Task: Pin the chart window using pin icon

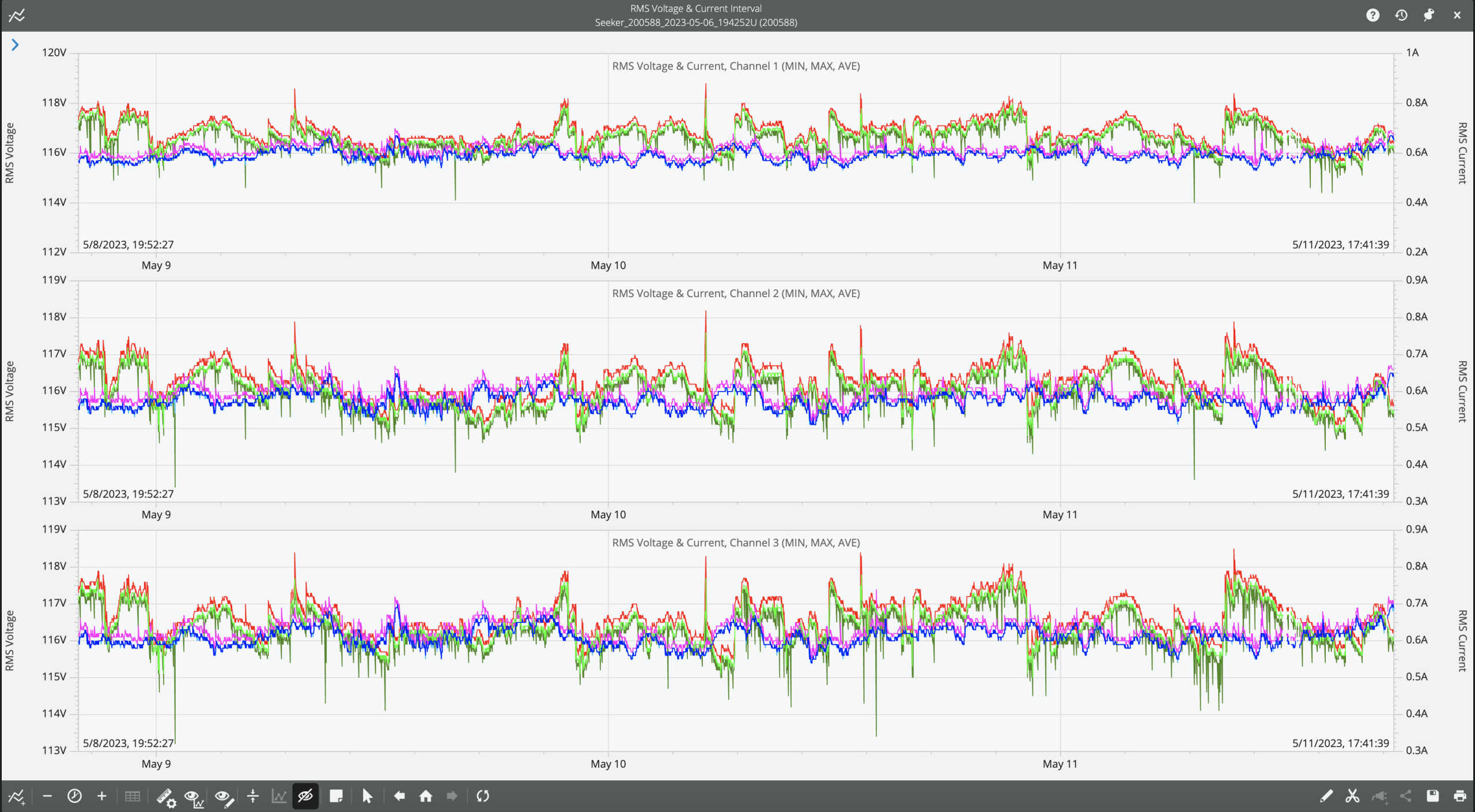Action: pyautogui.click(x=1429, y=15)
